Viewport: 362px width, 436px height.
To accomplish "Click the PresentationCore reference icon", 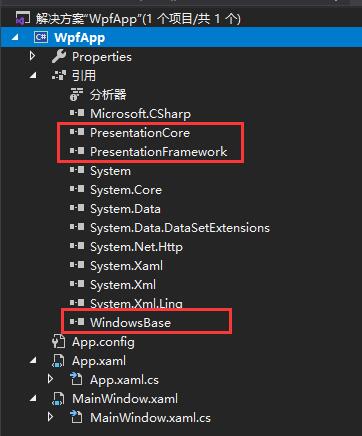I will coord(77,132).
